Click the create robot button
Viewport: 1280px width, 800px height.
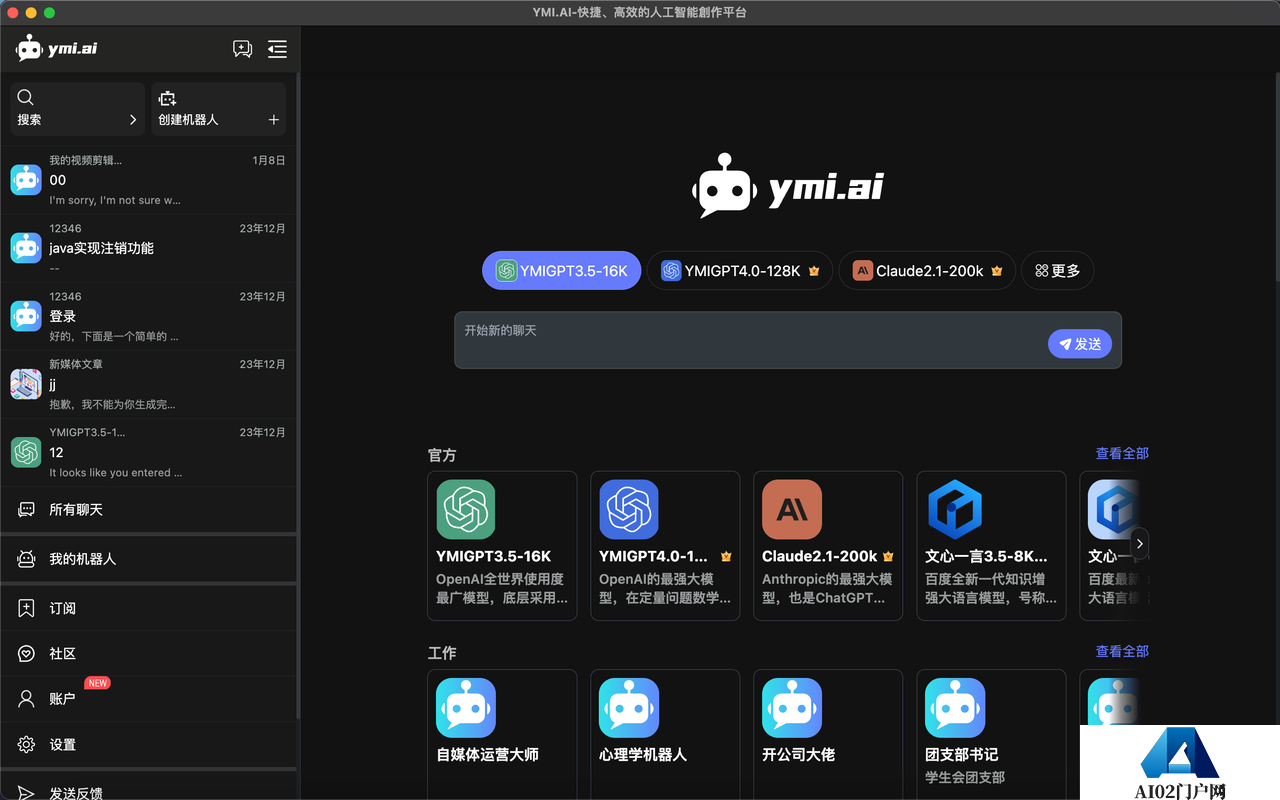coord(219,109)
